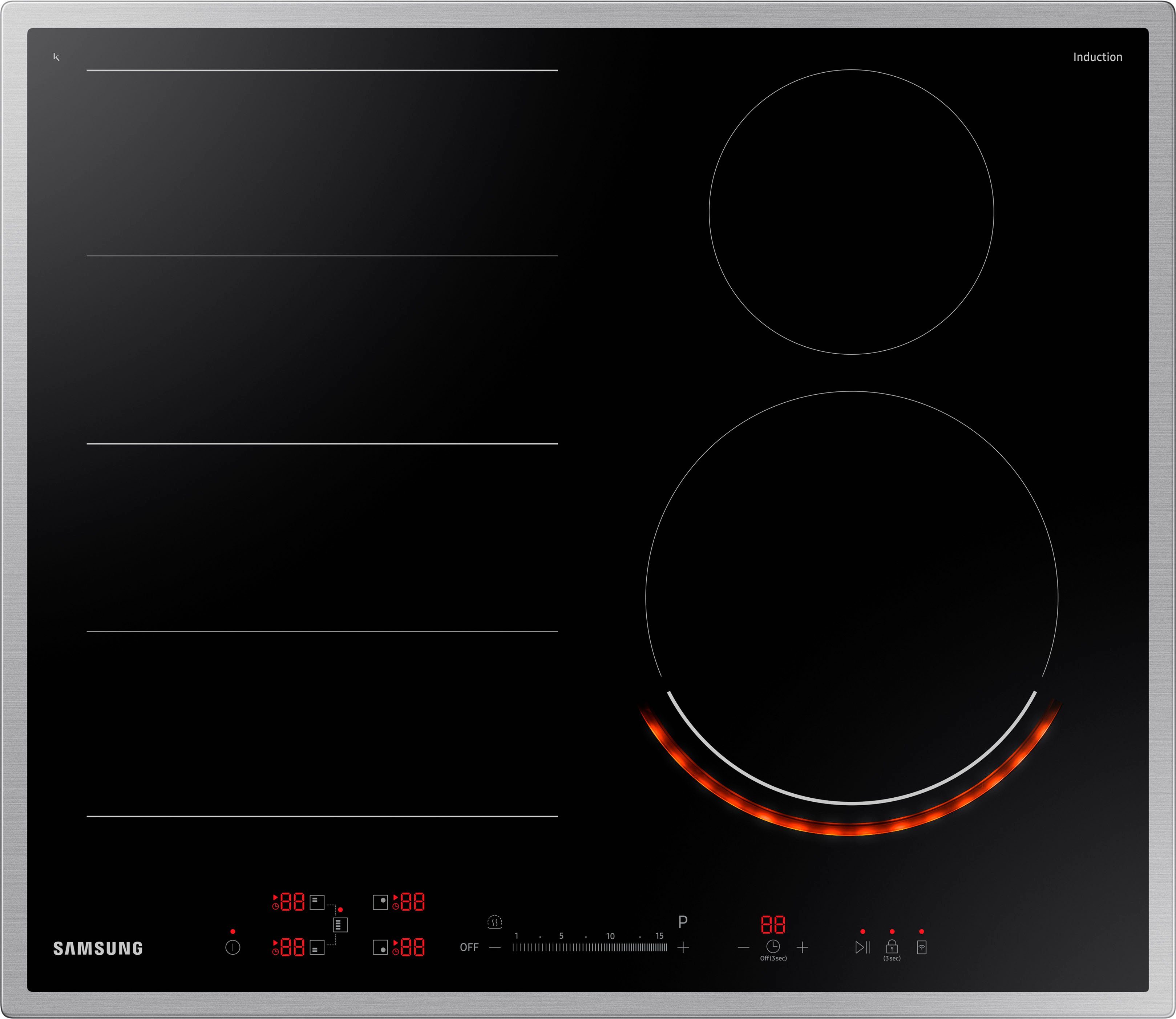Activate the P power boost key
The width and height of the screenshot is (1176, 1019).
(683, 922)
